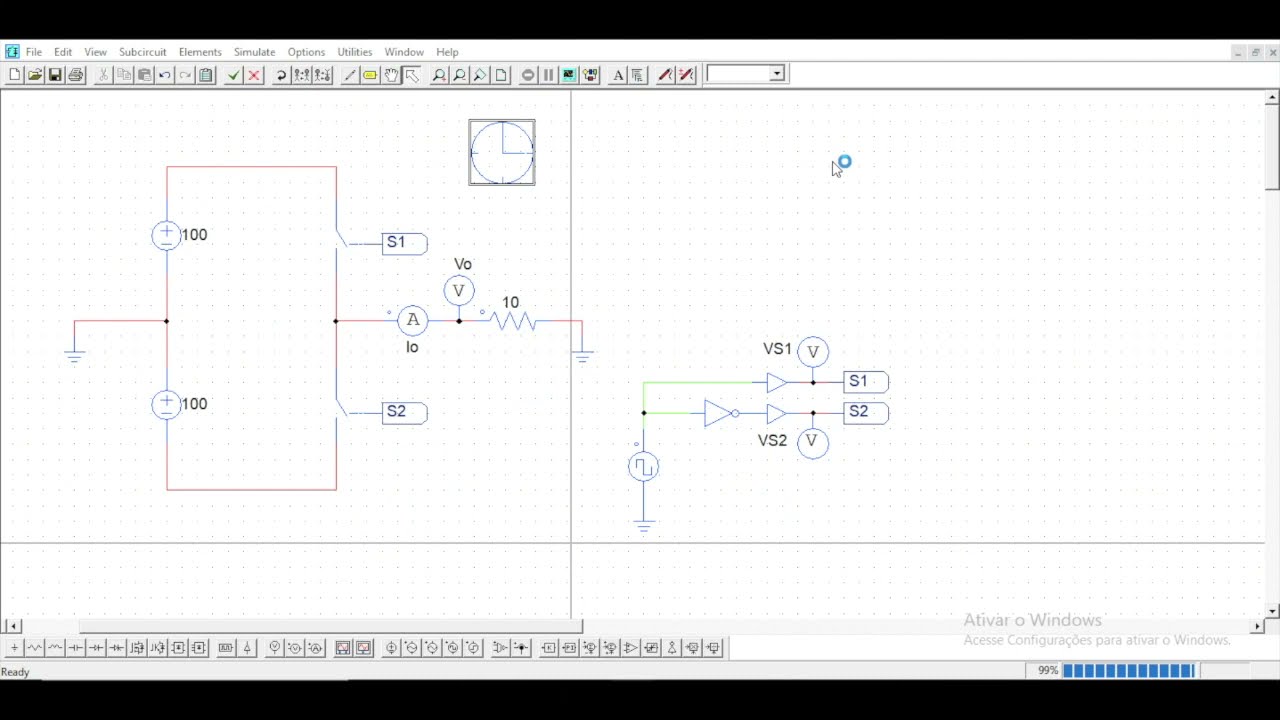Image resolution: width=1280 pixels, height=720 pixels.
Task: Undo the last edit
Action: (x=165, y=75)
